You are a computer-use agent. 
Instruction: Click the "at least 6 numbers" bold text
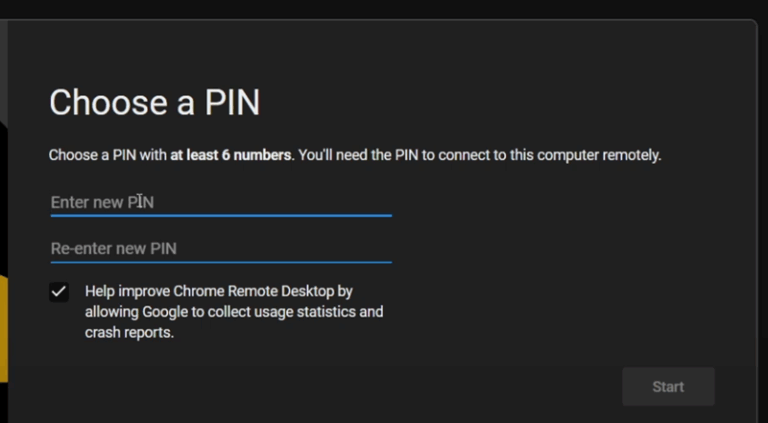tap(230, 155)
